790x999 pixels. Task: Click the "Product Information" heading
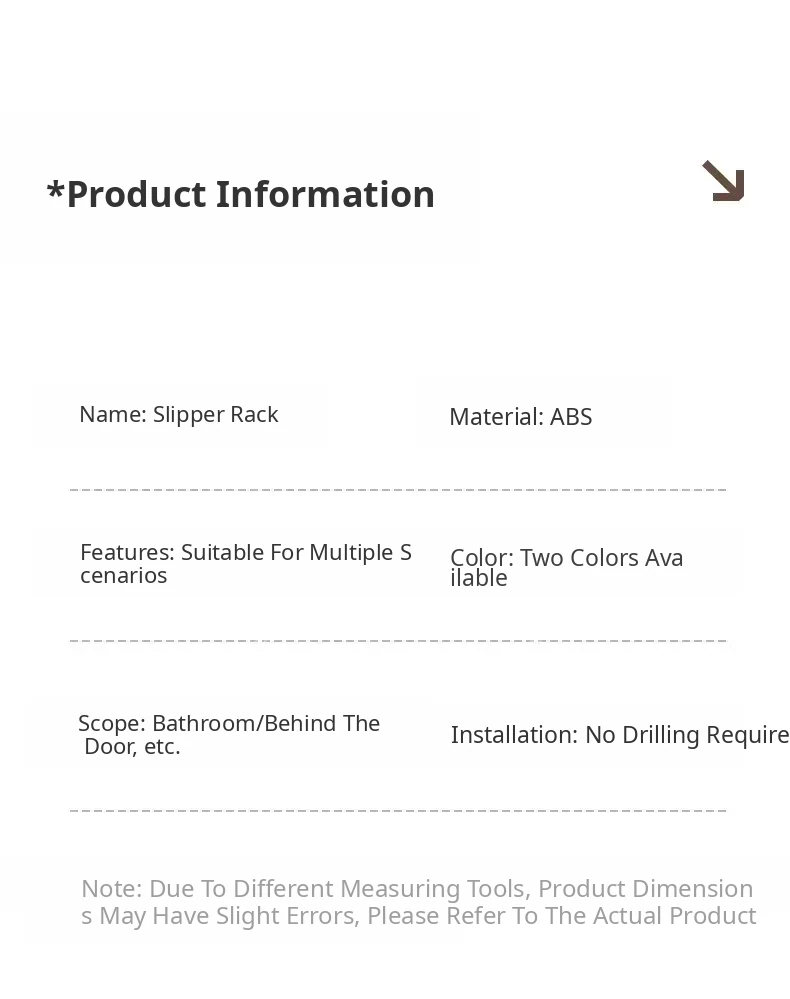pos(250,194)
